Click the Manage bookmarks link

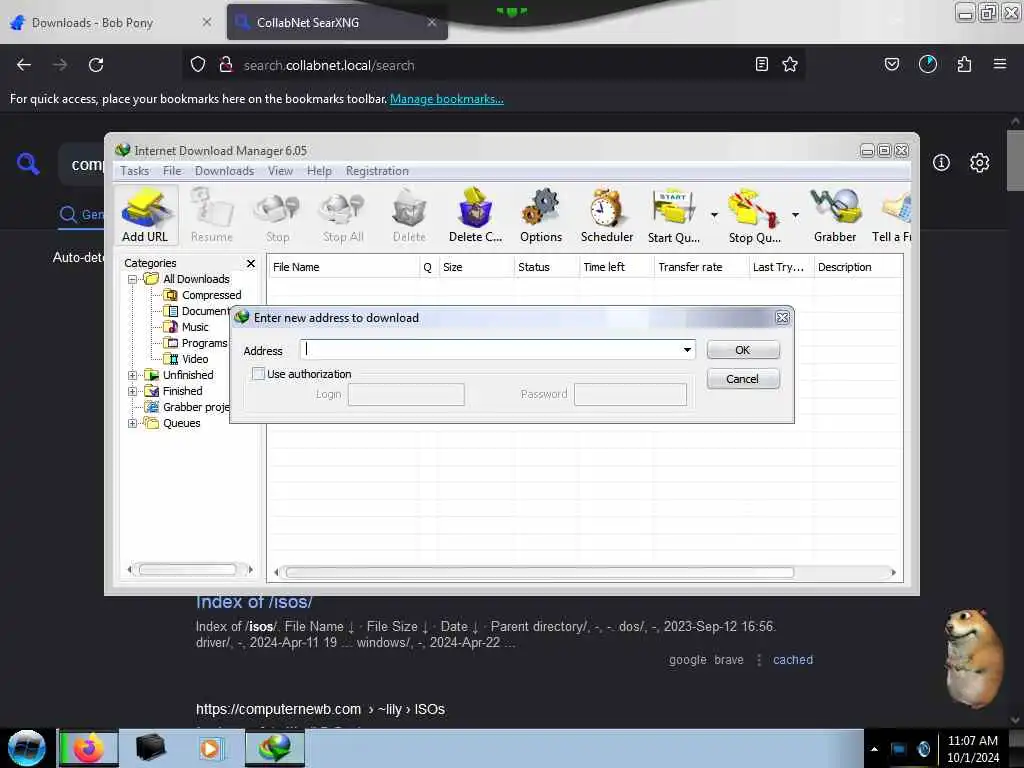click(447, 99)
